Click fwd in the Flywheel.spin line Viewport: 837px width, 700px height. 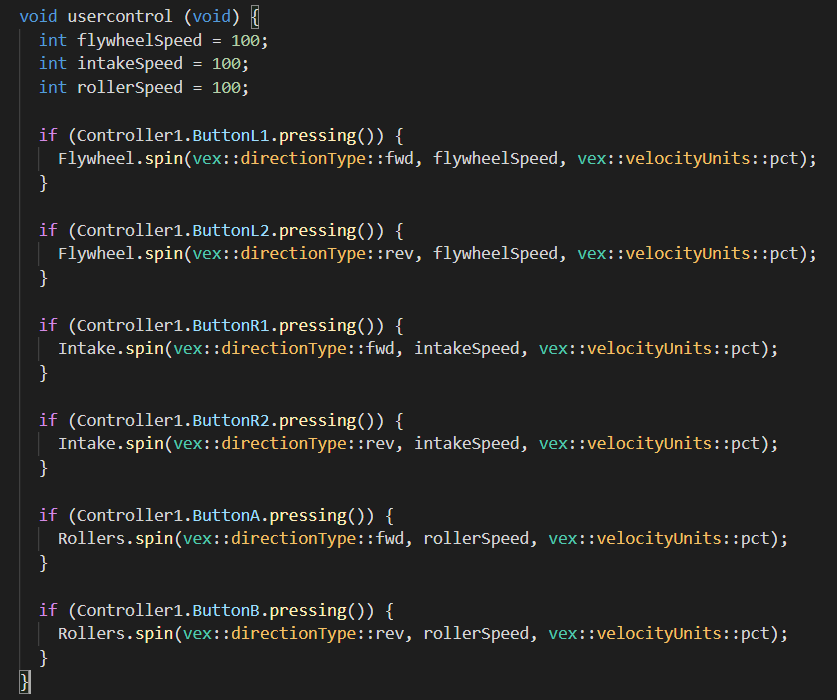coord(399,159)
